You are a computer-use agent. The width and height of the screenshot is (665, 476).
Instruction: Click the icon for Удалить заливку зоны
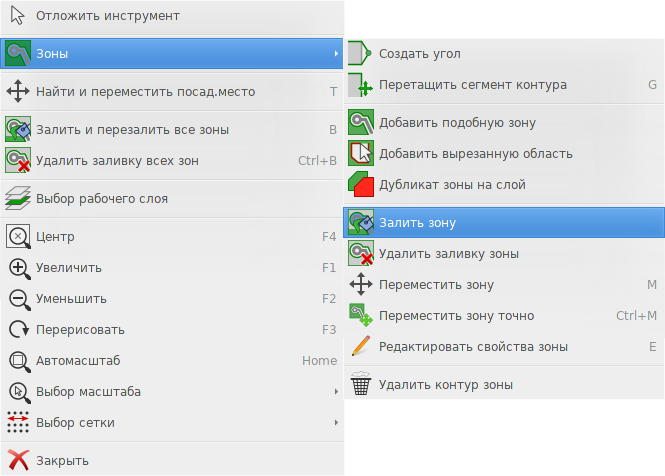click(x=361, y=253)
